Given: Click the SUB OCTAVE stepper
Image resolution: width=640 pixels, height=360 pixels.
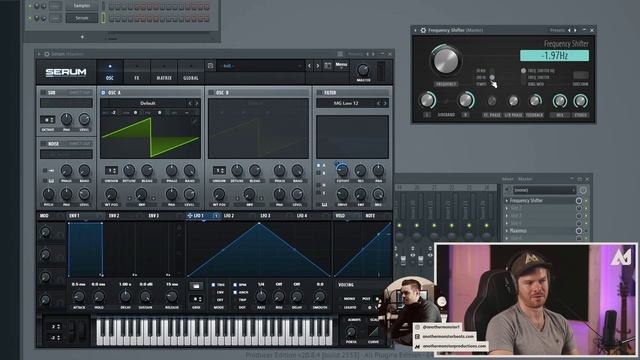Looking at the screenshot, I should click(x=47, y=120).
